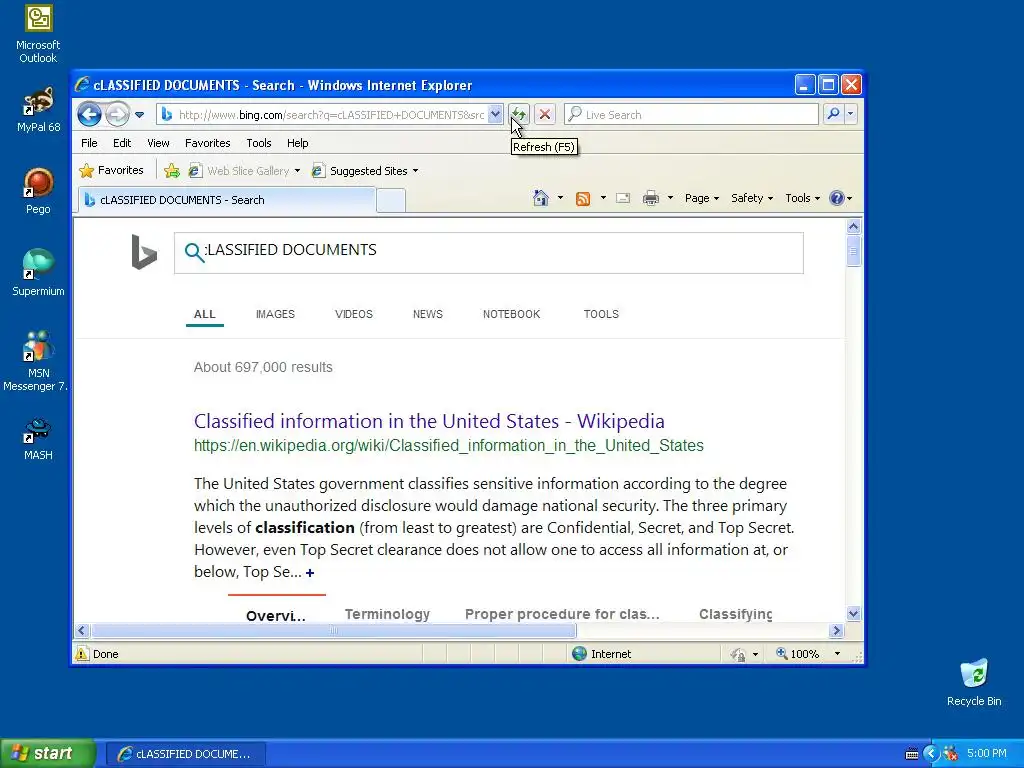1024x768 pixels.
Task: Switch to VIDEOS results
Action: (x=354, y=314)
